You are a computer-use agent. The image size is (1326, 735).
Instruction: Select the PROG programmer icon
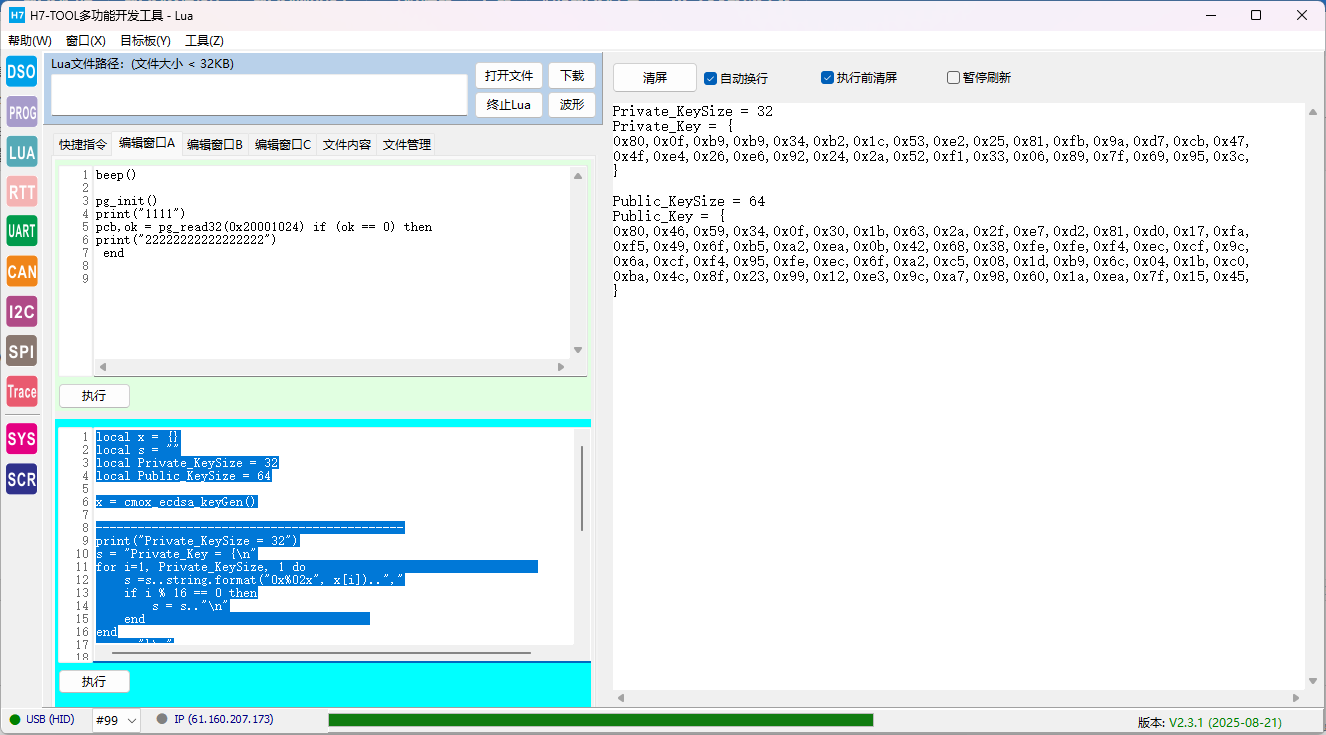tap(21, 112)
